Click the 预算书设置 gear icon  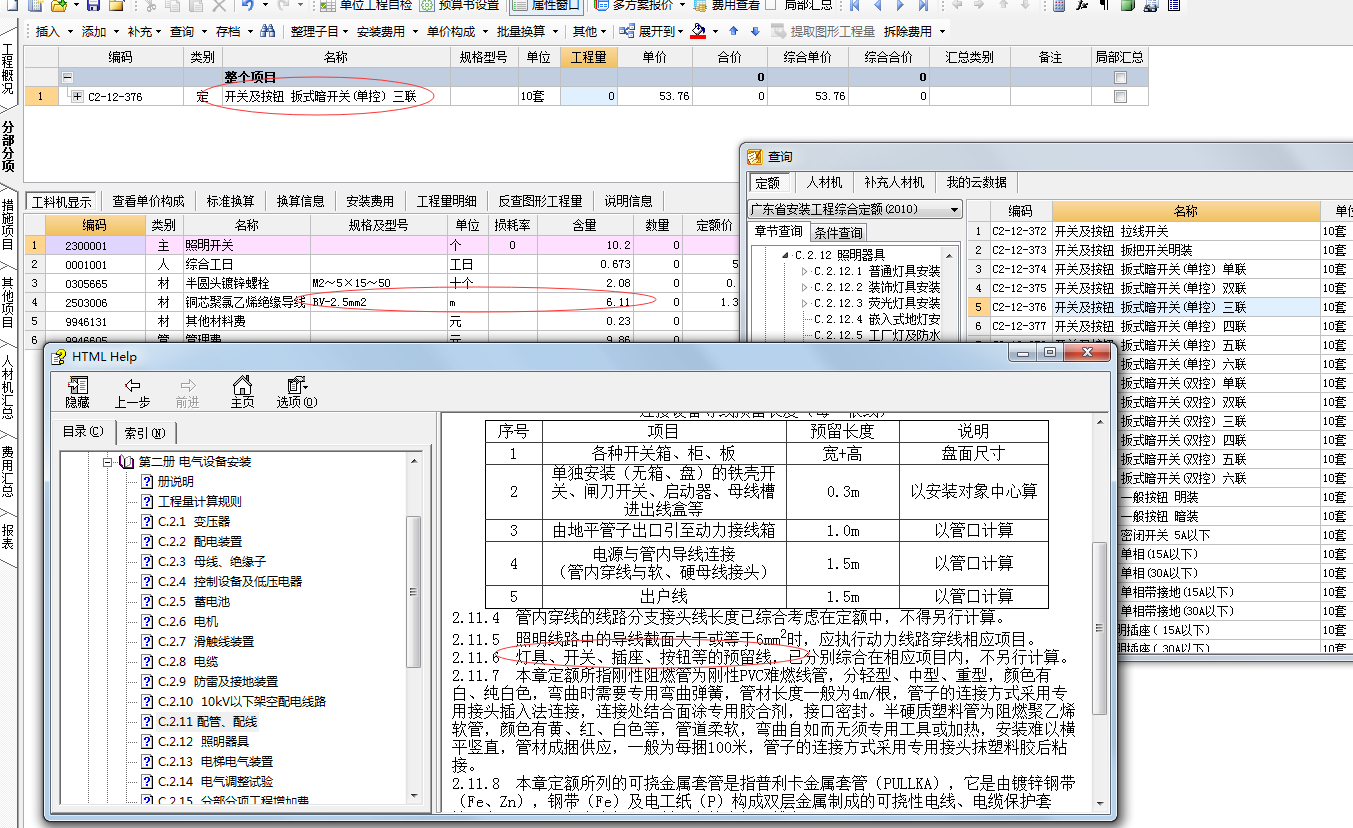(x=428, y=6)
